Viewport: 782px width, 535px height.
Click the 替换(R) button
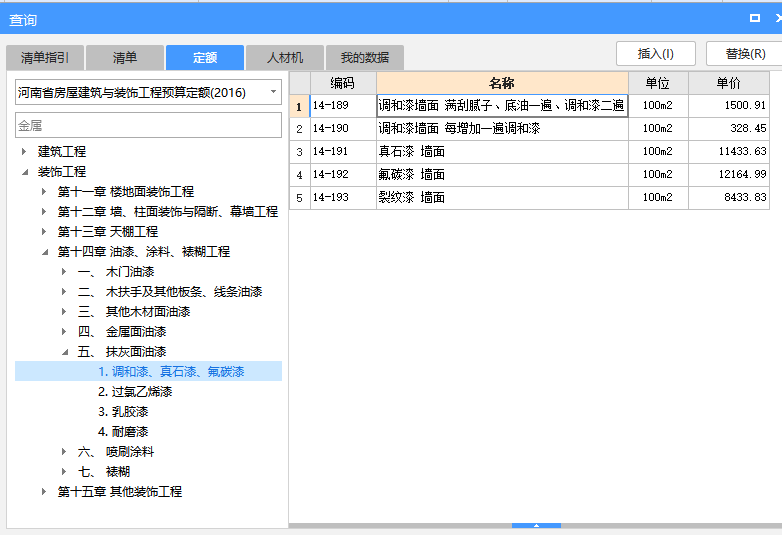[745, 53]
